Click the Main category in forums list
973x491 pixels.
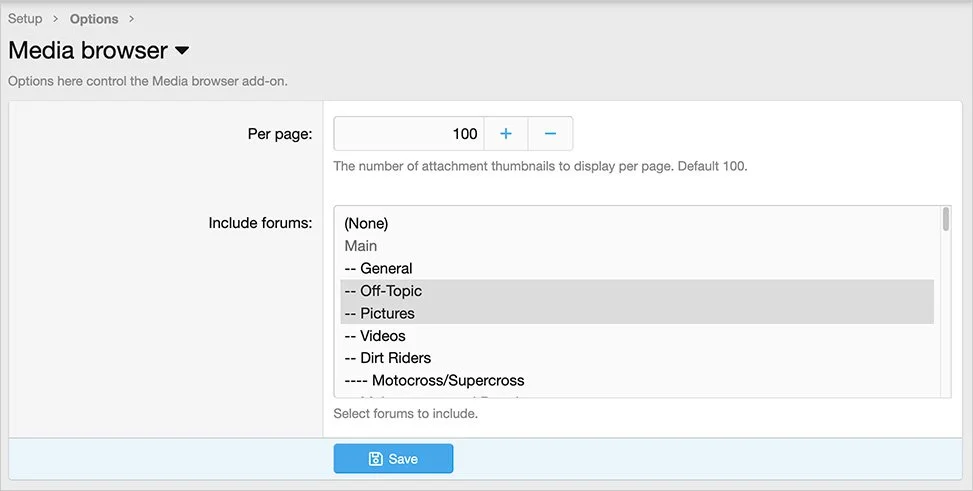pos(361,246)
